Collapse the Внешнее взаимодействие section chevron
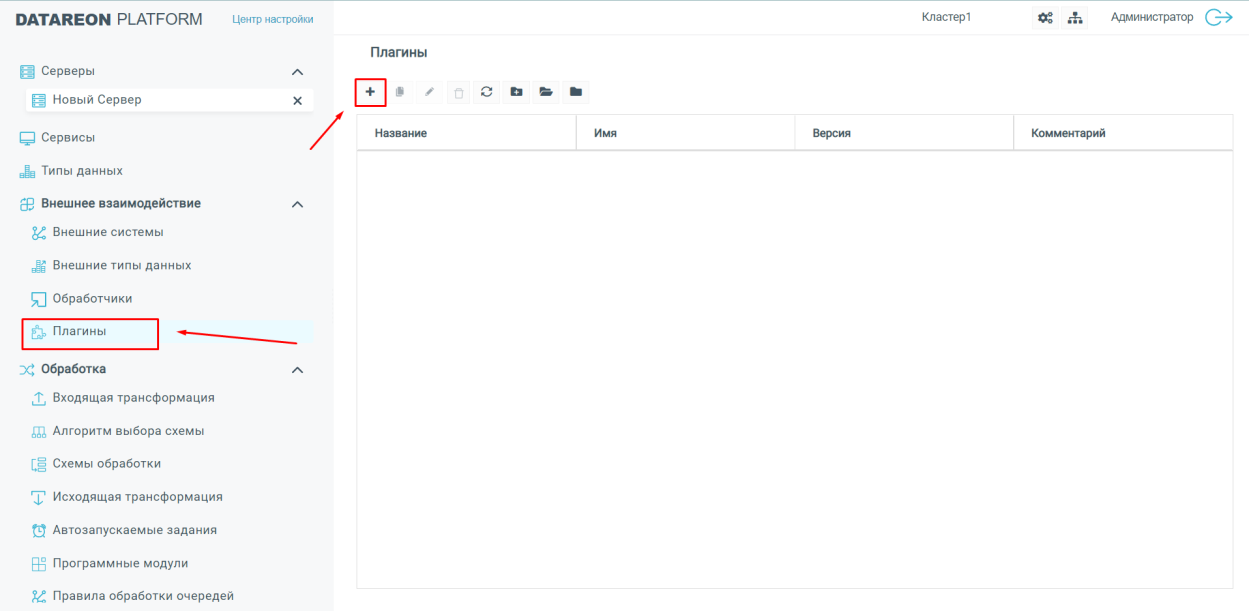 pos(297,204)
